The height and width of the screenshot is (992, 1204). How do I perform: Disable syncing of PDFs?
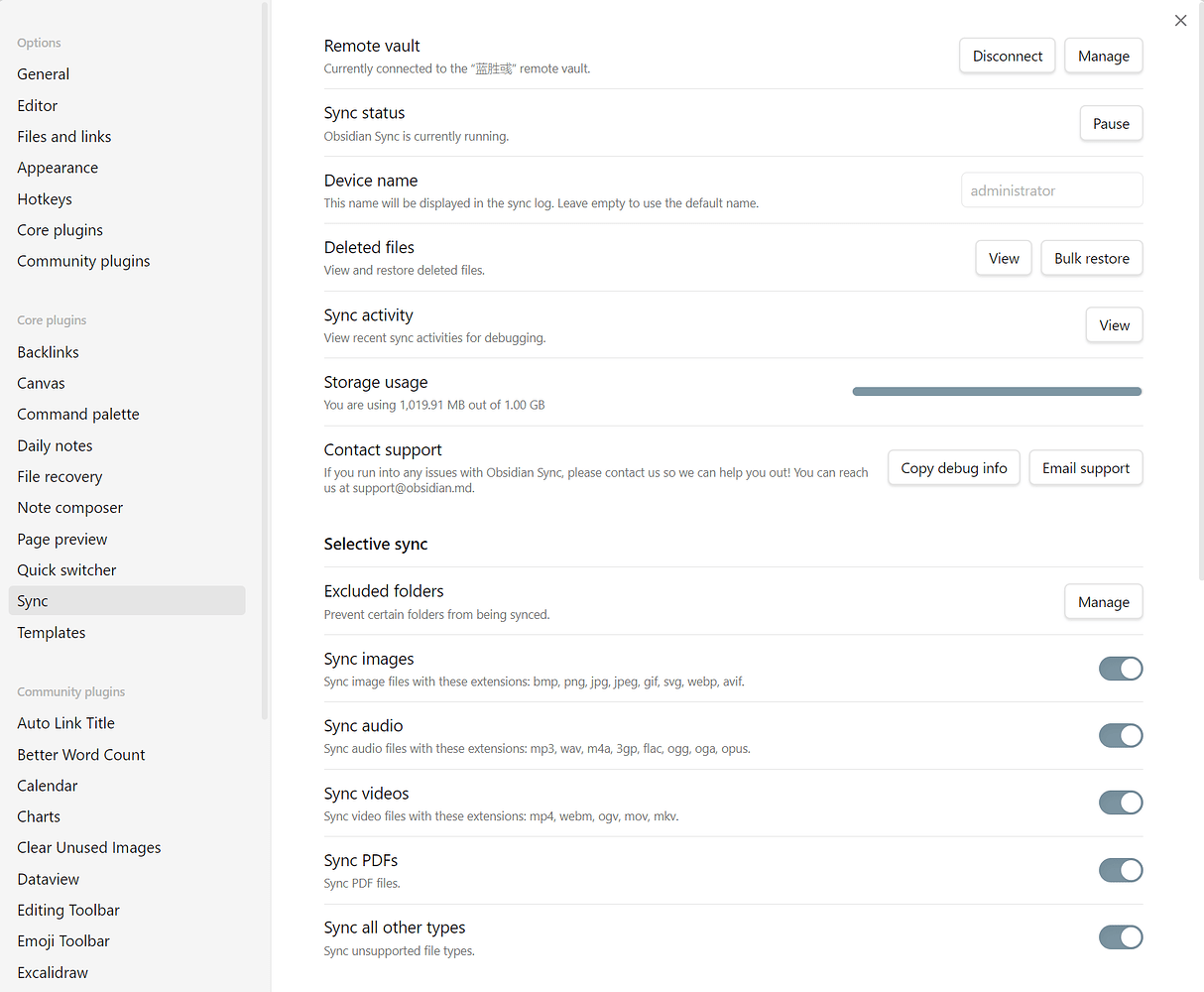[1120, 870]
